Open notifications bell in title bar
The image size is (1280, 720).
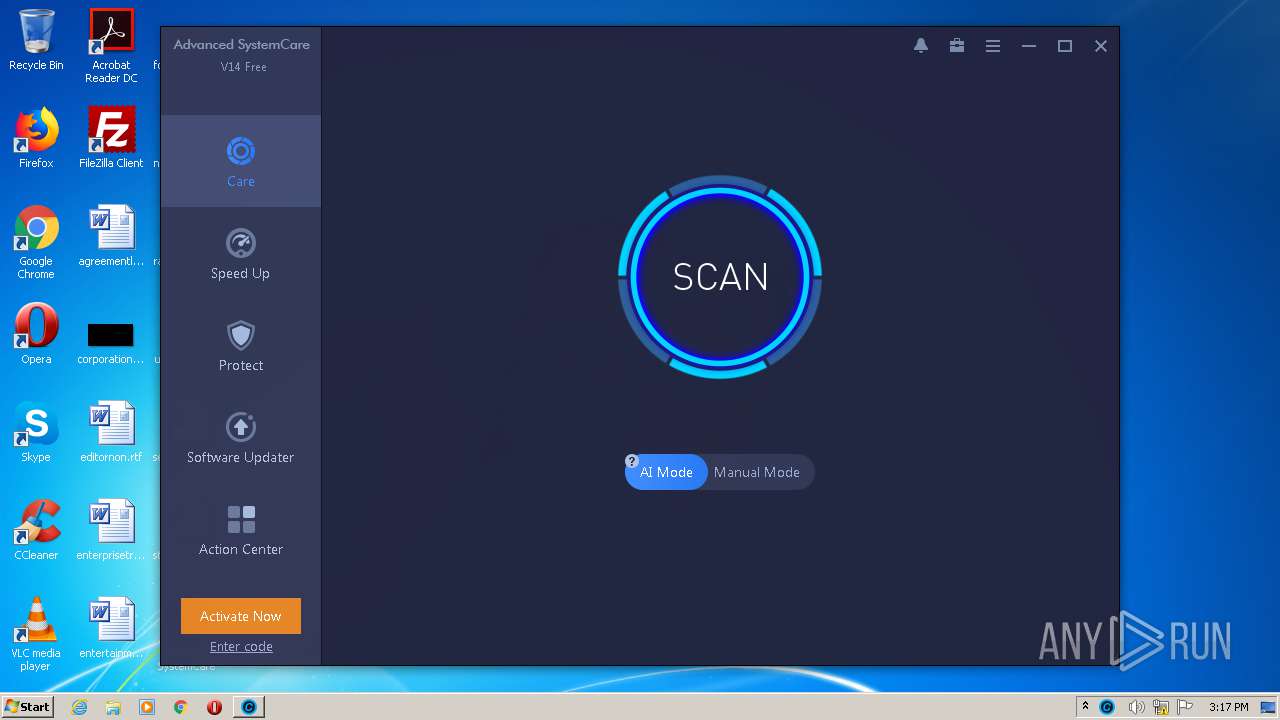pyautogui.click(x=921, y=46)
